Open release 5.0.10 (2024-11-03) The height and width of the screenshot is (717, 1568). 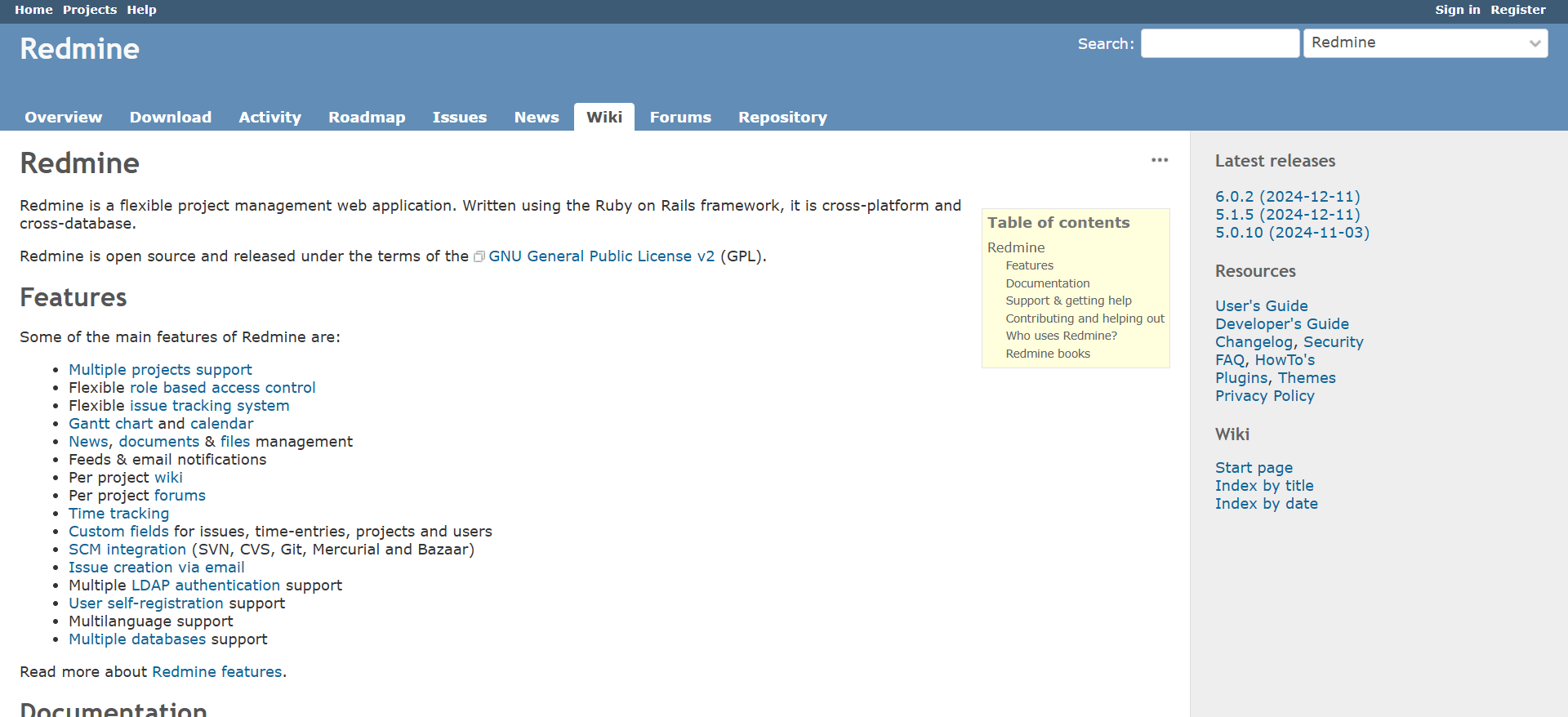click(1292, 233)
